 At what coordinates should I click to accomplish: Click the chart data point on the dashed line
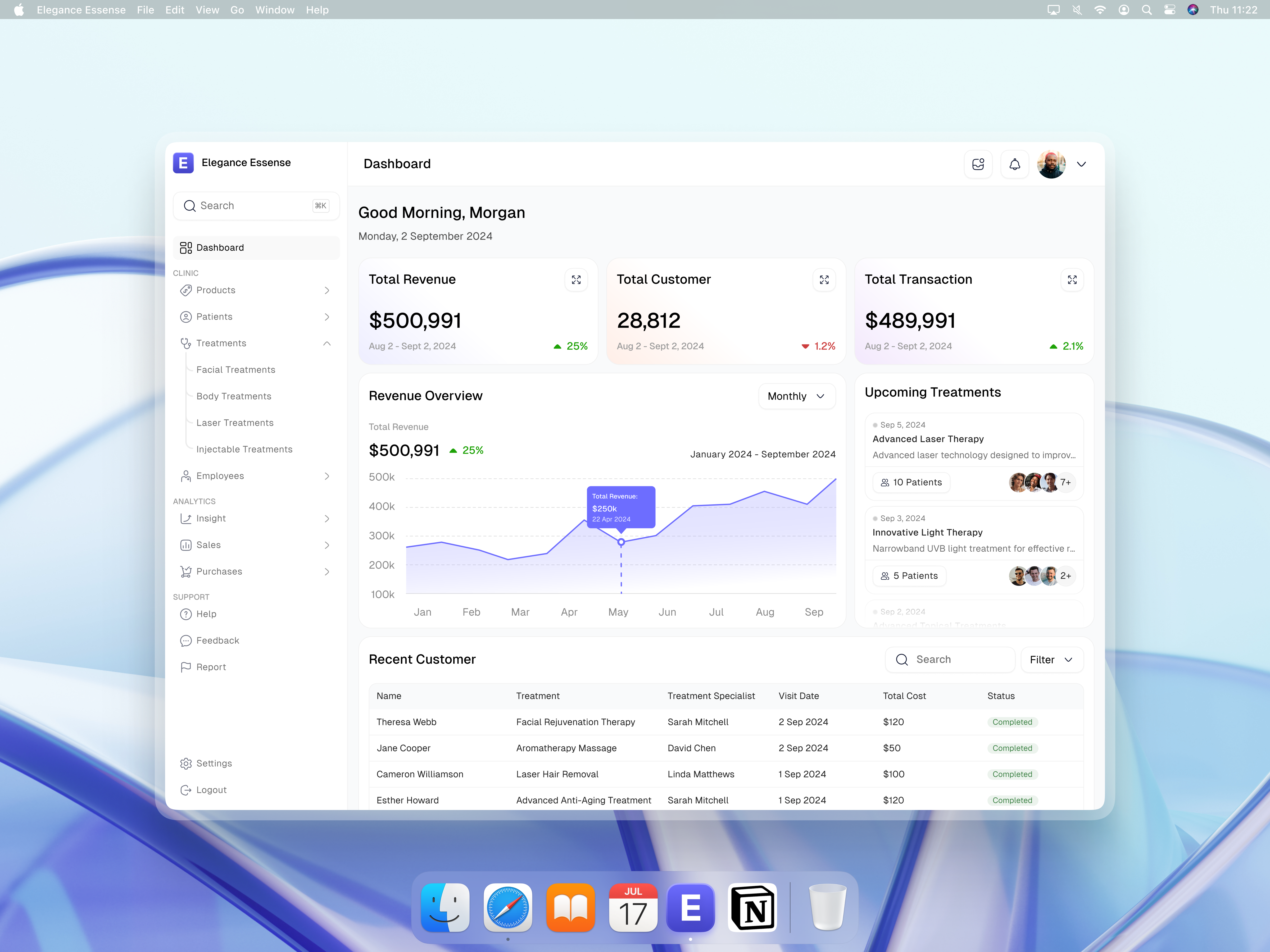tap(621, 542)
